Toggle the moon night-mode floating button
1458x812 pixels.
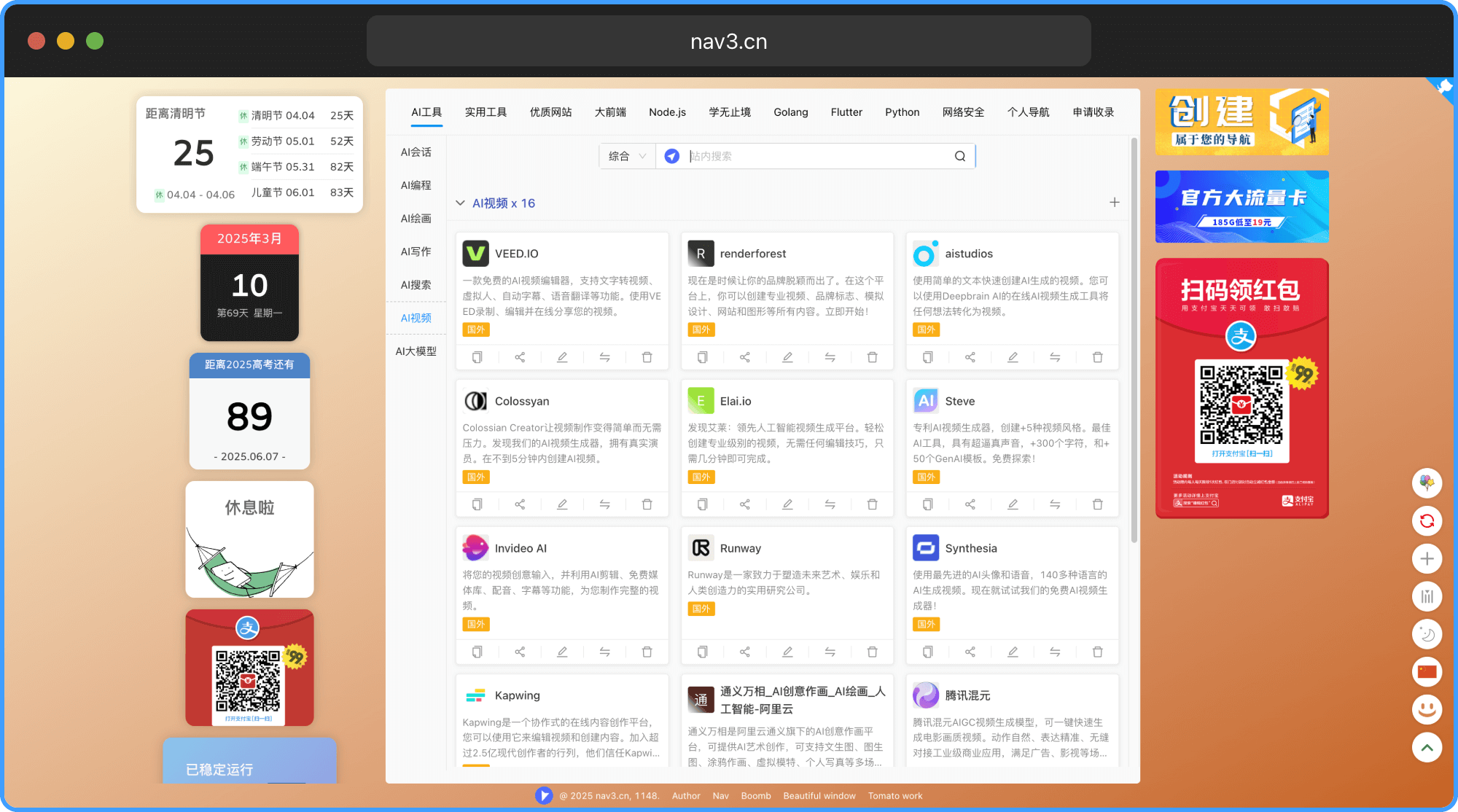tap(1427, 634)
